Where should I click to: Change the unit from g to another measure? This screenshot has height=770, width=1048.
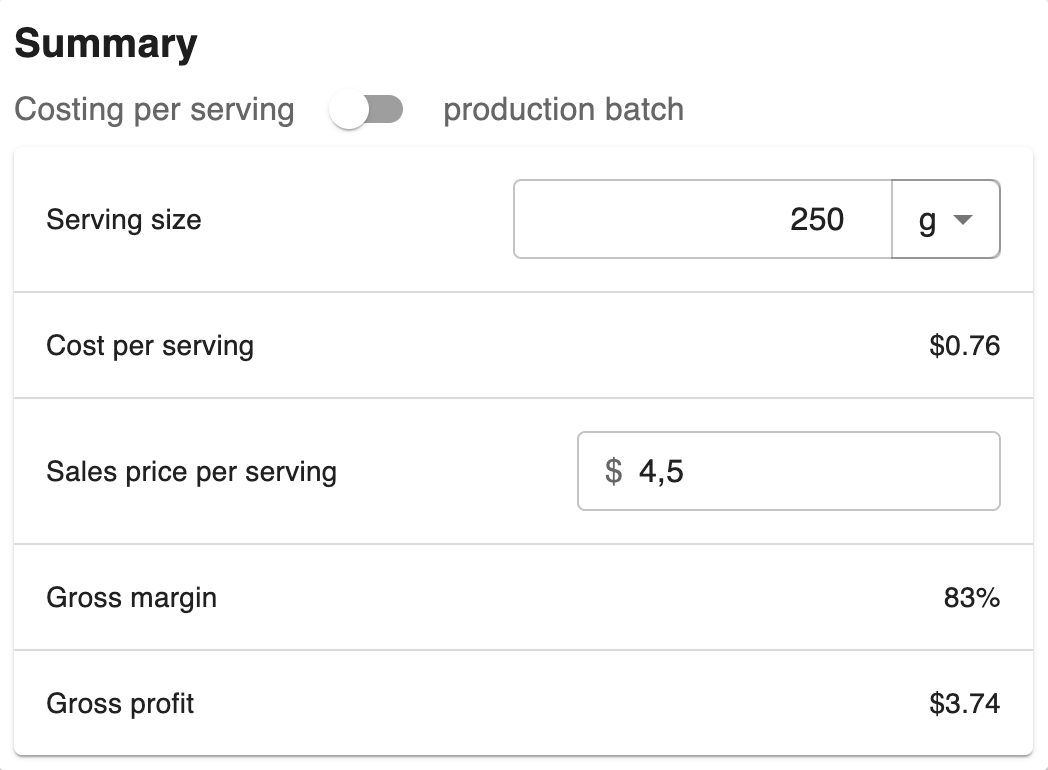tap(945, 219)
